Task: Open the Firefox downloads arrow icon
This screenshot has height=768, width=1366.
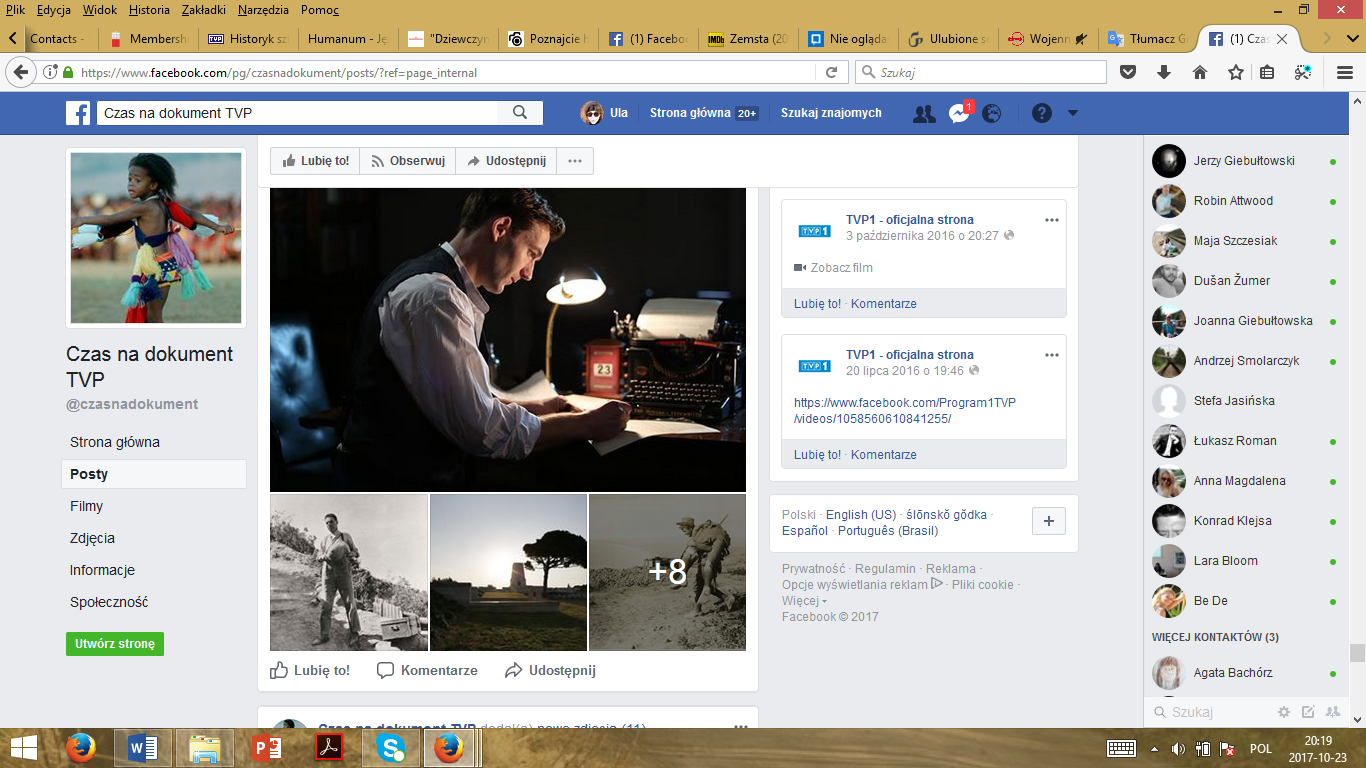Action: pos(1164,72)
